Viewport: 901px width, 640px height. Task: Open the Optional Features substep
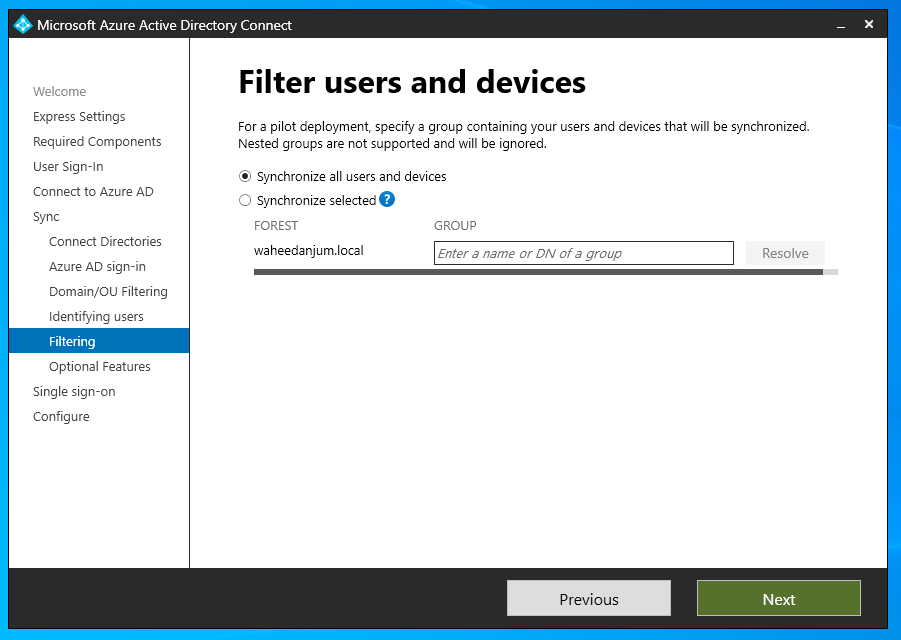click(x=99, y=367)
